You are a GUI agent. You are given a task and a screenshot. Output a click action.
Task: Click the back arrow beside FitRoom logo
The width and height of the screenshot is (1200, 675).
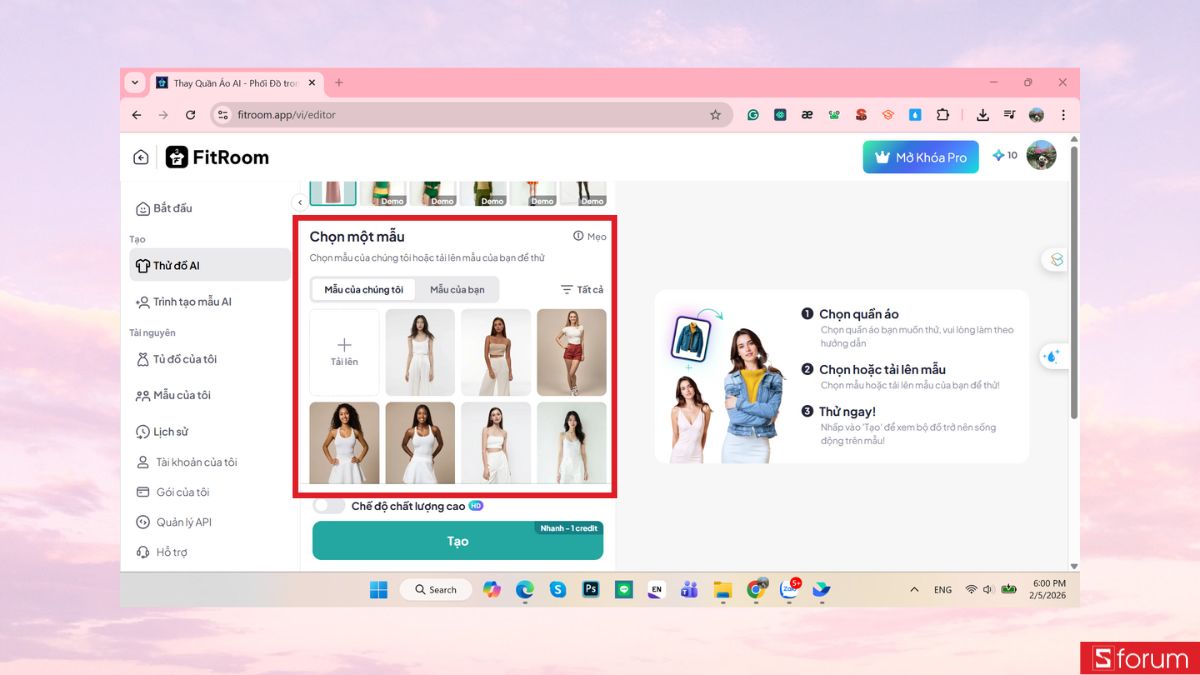click(x=141, y=157)
